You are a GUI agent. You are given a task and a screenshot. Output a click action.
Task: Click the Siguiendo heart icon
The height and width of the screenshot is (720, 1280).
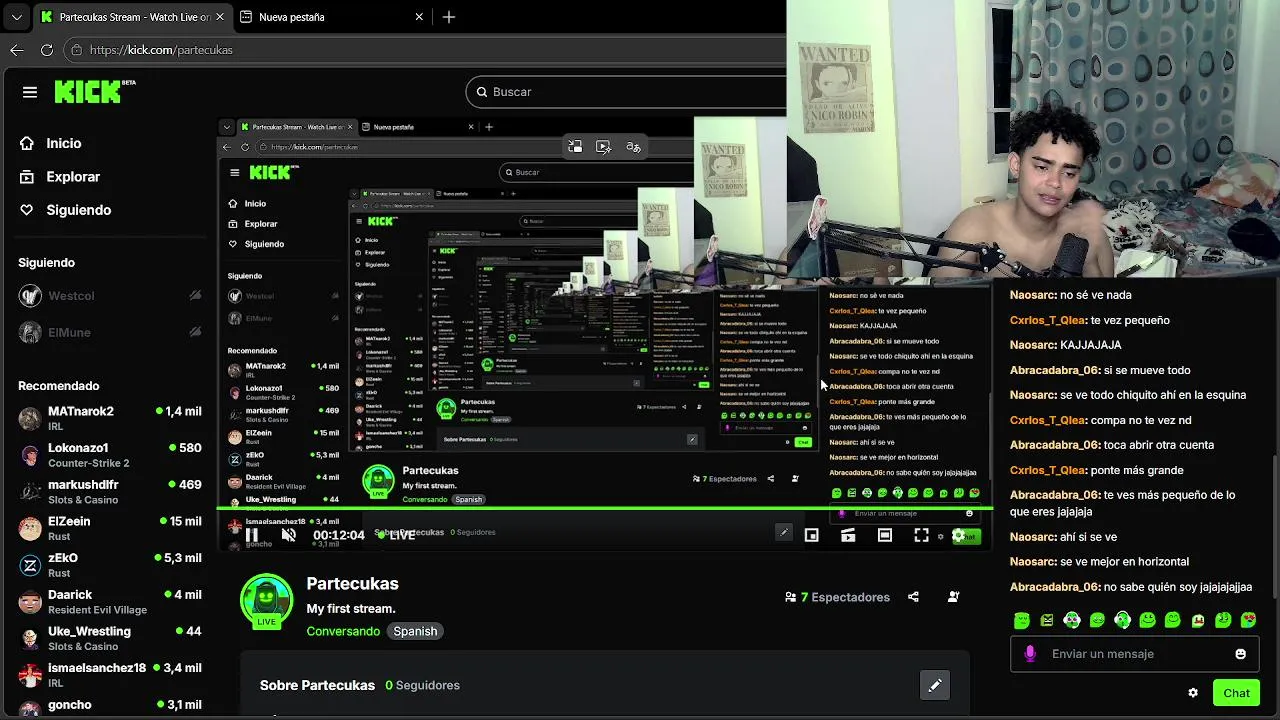click(27, 210)
